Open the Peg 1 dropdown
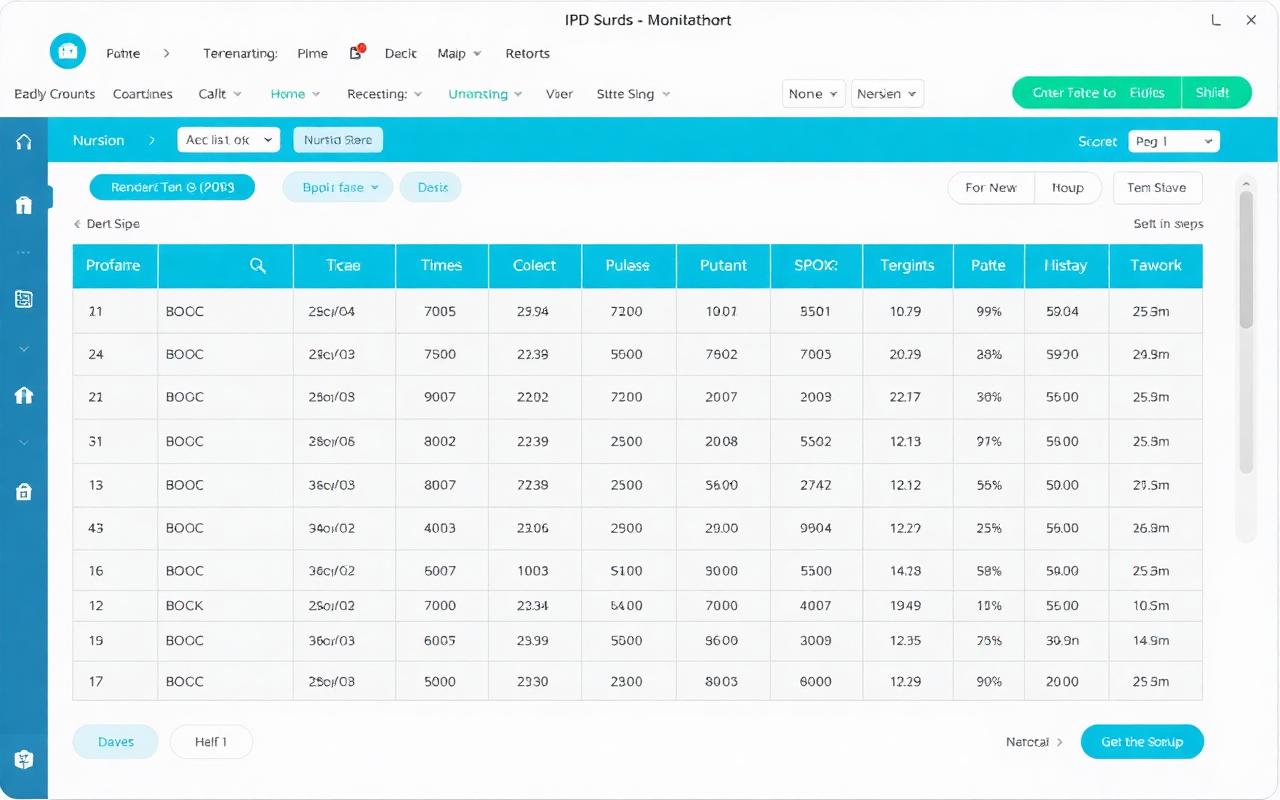This screenshot has height=800, width=1280. 1174,141
